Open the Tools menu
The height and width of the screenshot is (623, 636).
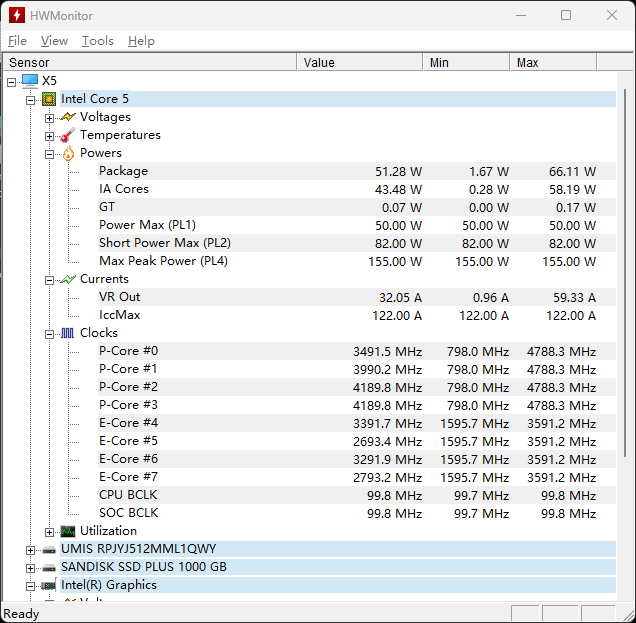click(x=97, y=41)
